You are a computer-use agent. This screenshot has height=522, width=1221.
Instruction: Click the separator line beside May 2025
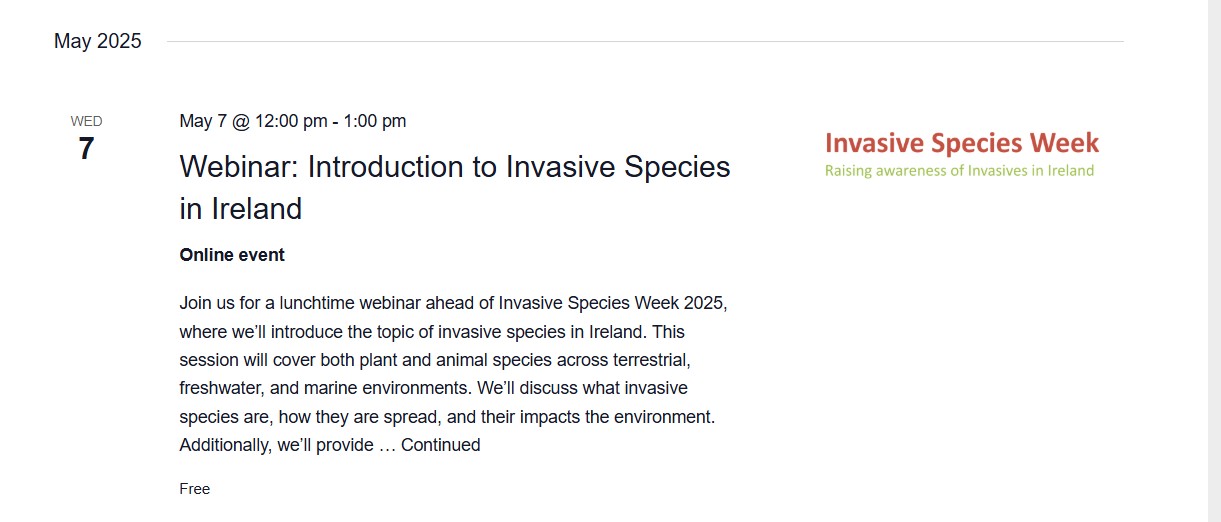tap(644, 42)
